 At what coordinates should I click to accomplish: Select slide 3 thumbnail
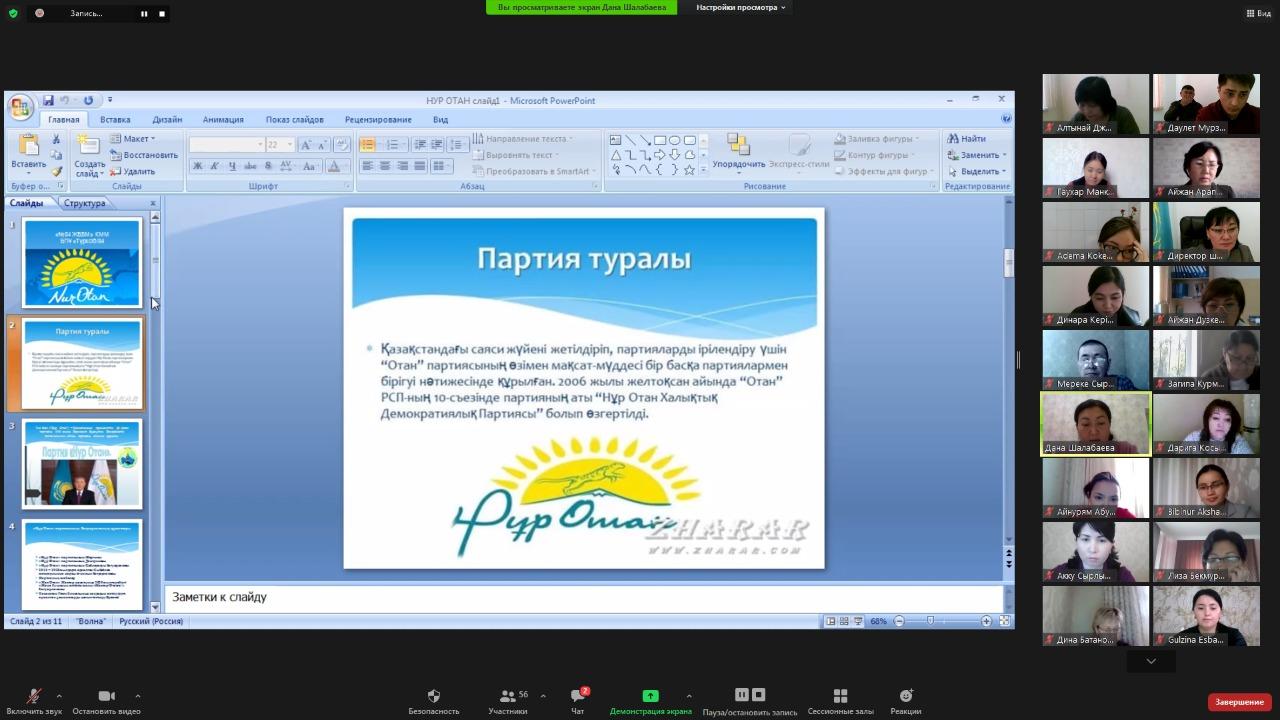point(82,463)
